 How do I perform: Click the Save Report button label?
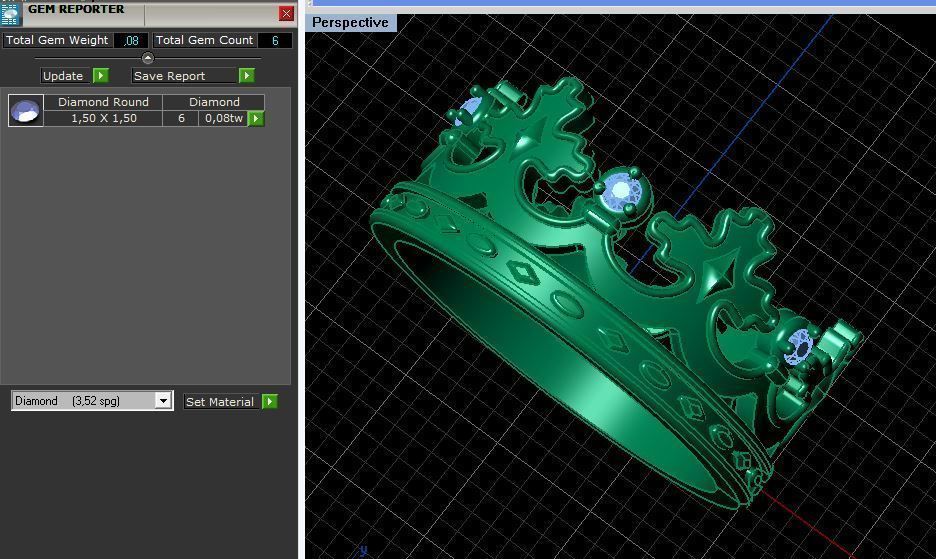pyautogui.click(x=184, y=76)
